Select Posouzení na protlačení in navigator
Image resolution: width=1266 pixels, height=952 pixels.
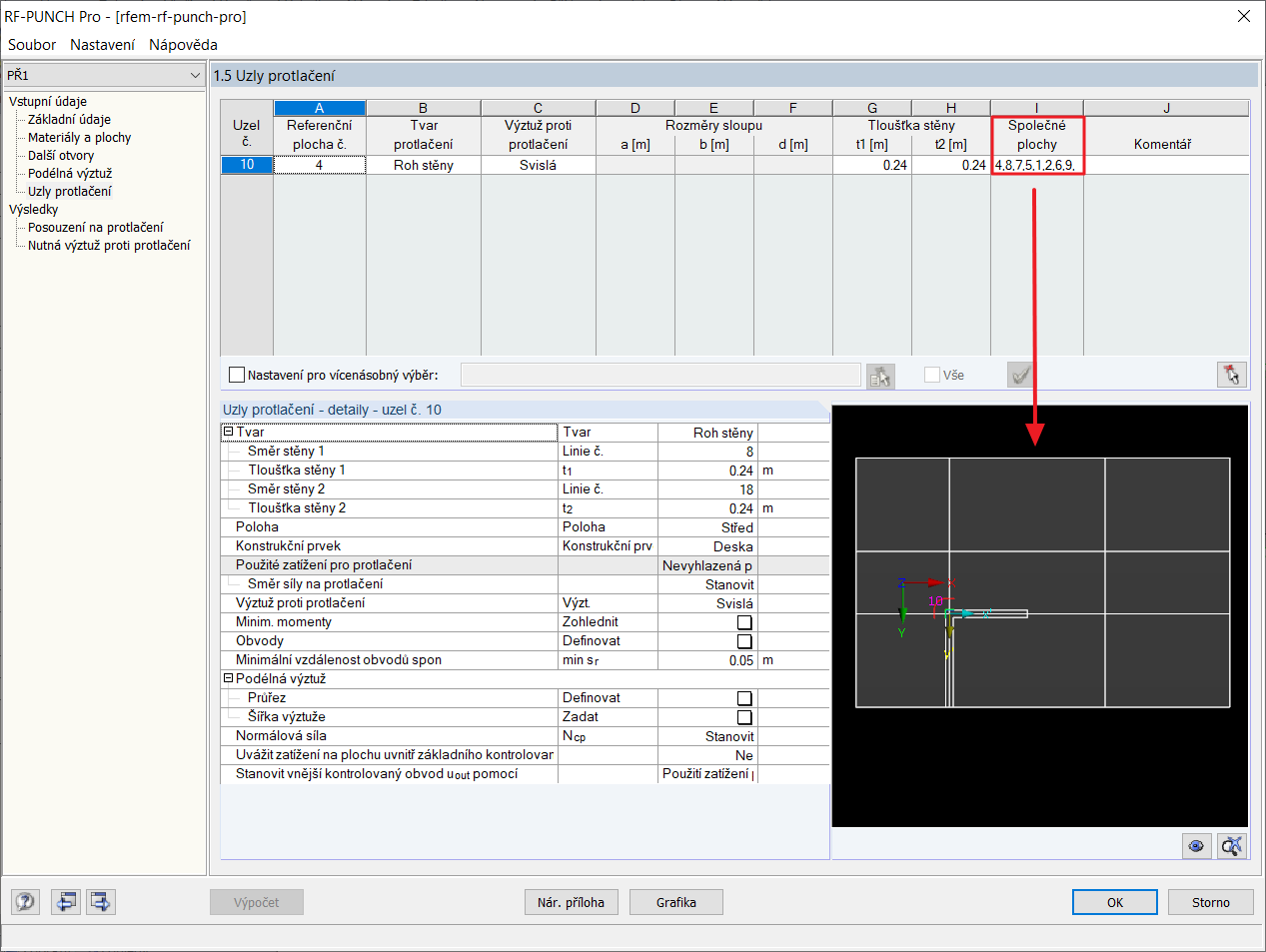coord(95,227)
